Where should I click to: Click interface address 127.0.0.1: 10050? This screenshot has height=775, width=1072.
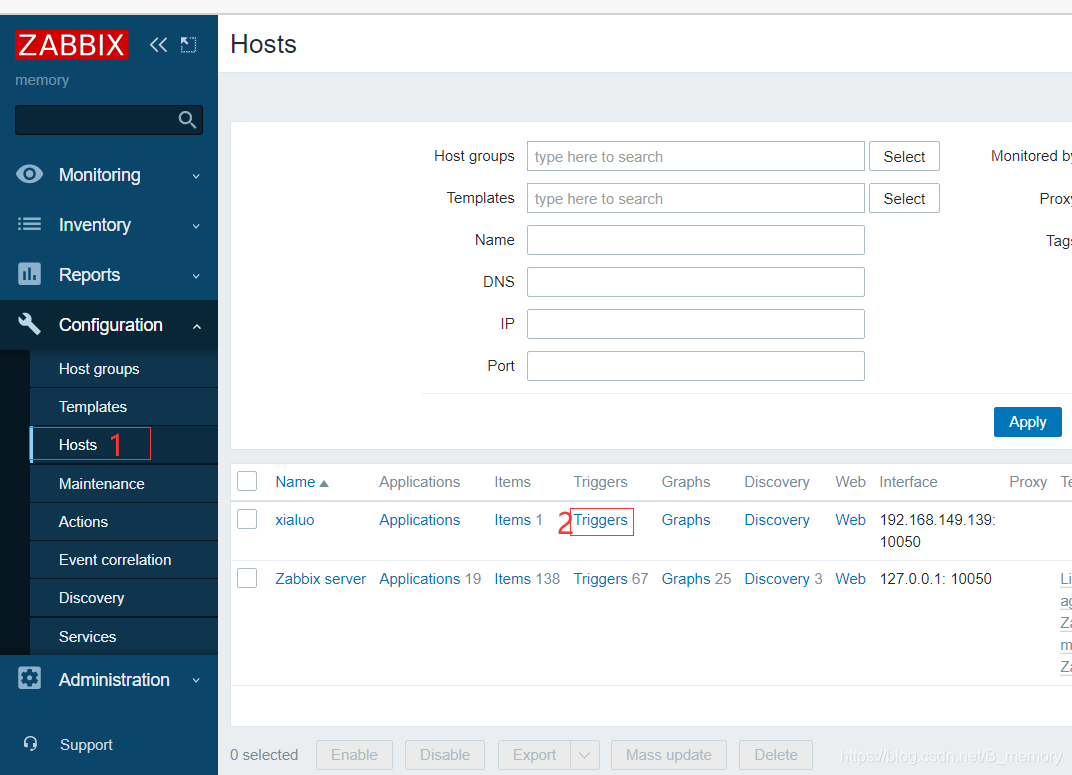(x=935, y=579)
